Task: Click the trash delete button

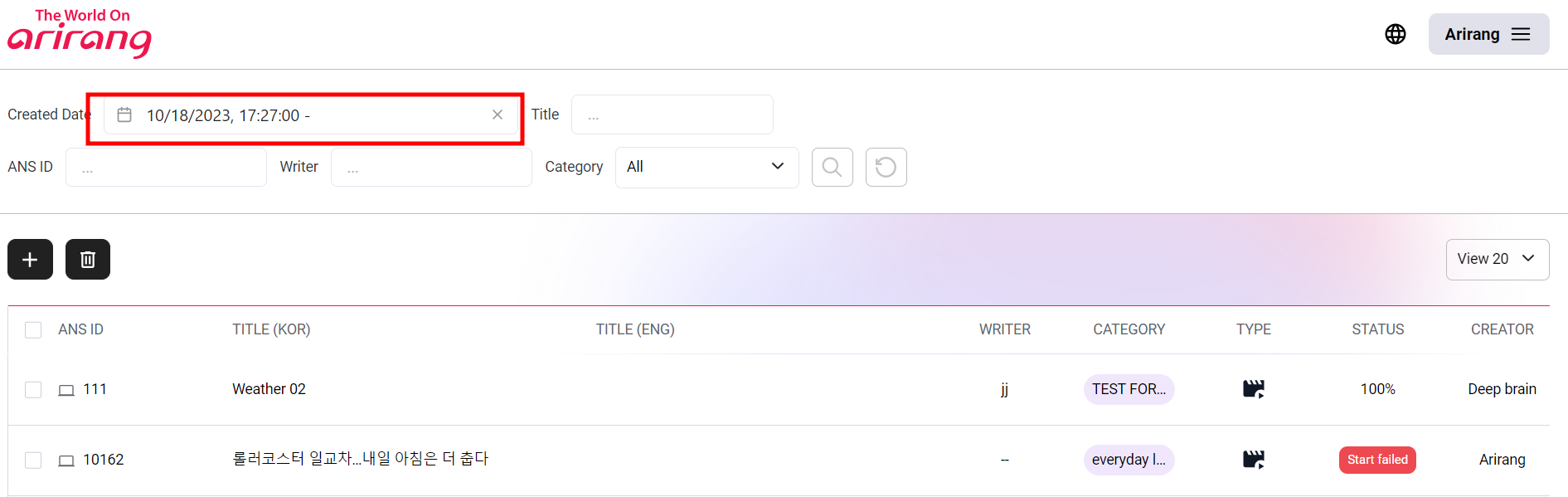Action: click(x=88, y=260)
